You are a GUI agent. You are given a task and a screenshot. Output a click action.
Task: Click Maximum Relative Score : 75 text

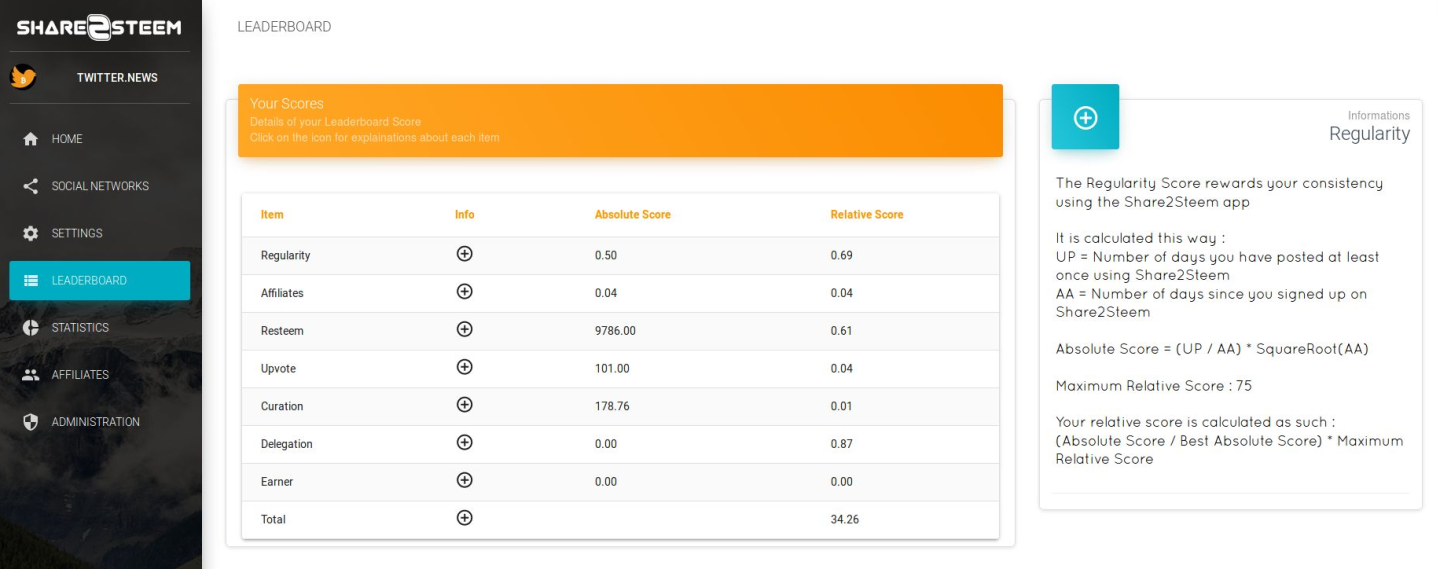(x=1154, y=386)
